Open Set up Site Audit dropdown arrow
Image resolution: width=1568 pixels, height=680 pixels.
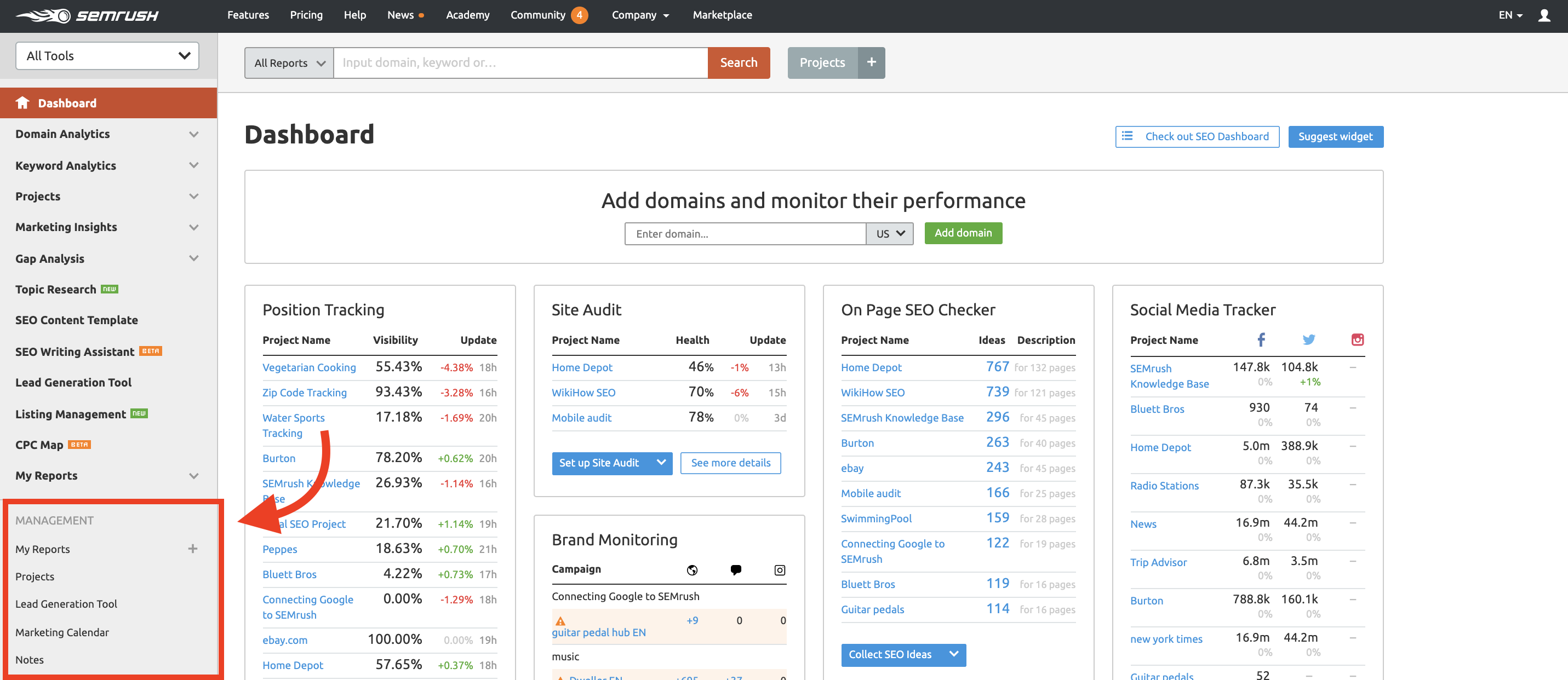(x=661, y=463)
